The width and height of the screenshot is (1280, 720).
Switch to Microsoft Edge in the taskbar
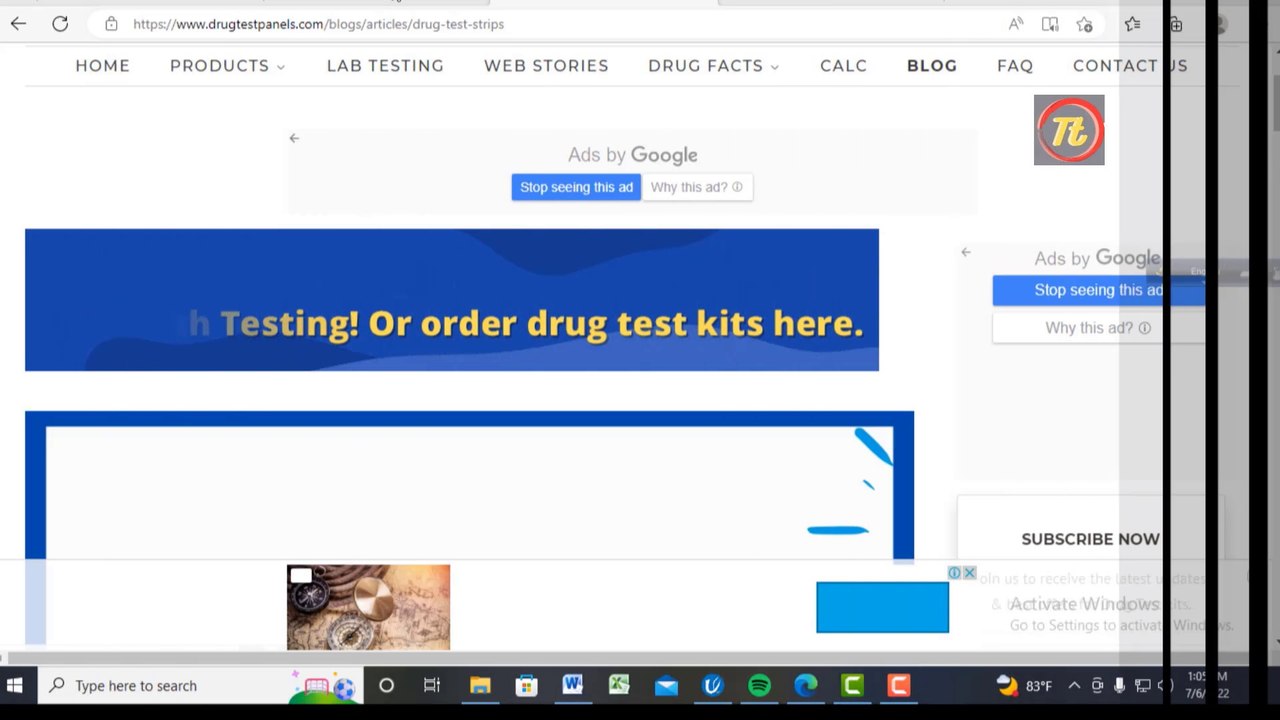[806, 686]
